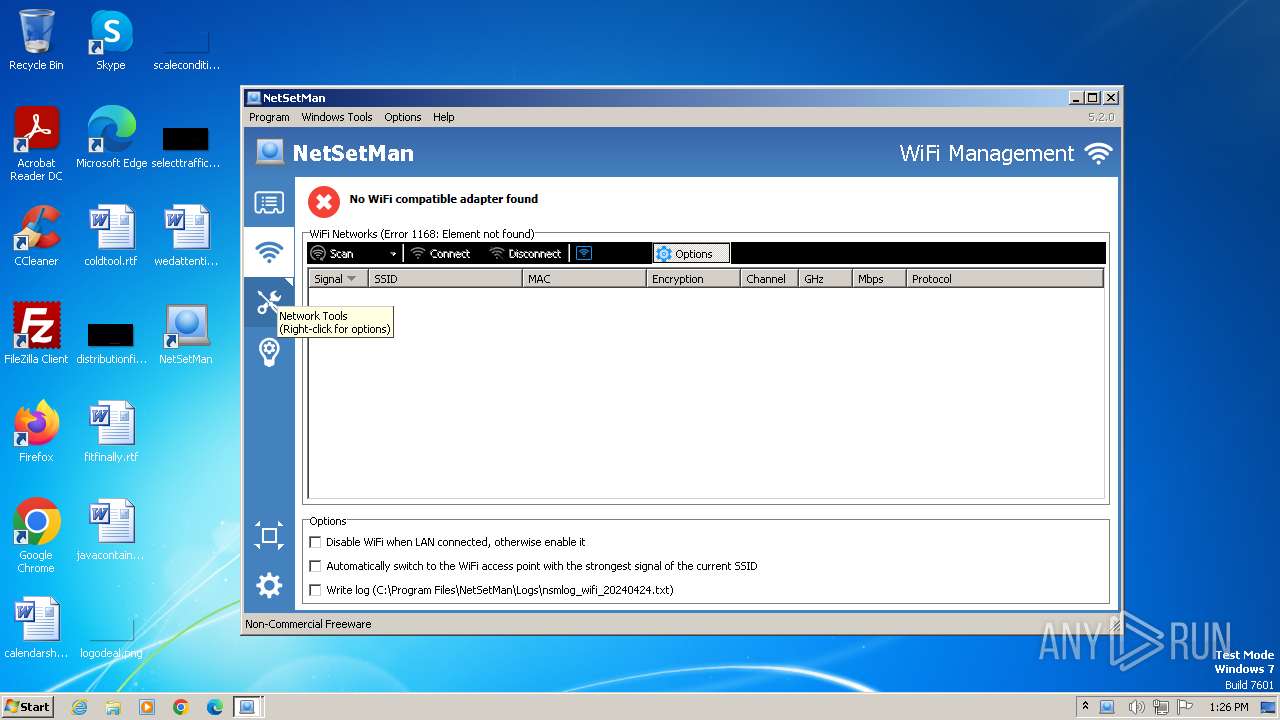Image resolution: width=1280 pixels, height=720 pixels.
Task: Open the Network Tools wrench icon
Action: [267, 302]
